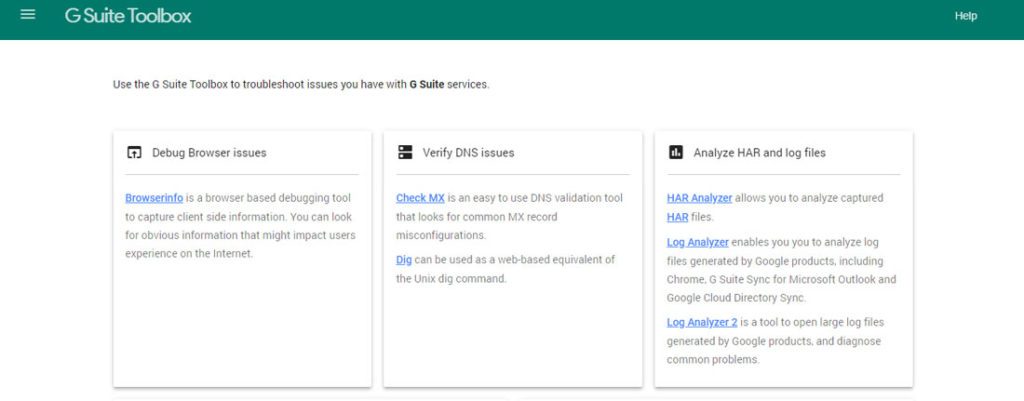
Task: Click the Browserinfo description paragraph
Action: pyautogui.click(x=240, y=226)
